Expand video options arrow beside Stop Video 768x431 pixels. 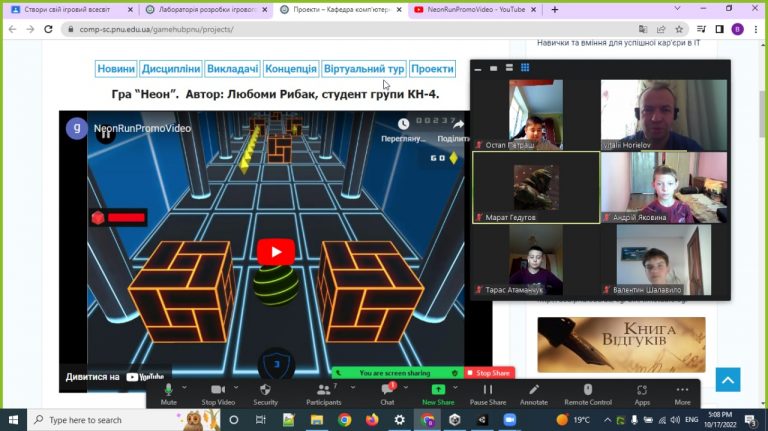click(x=236, y=387)
